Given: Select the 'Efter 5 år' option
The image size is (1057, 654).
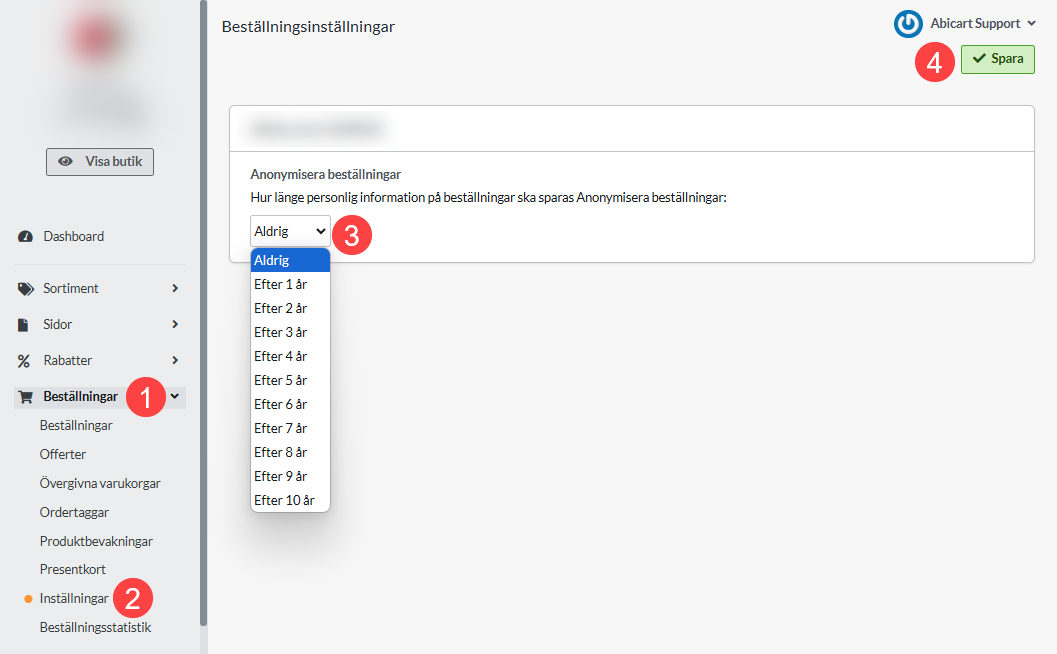Looking at the screenshot, I should [280, 380].
